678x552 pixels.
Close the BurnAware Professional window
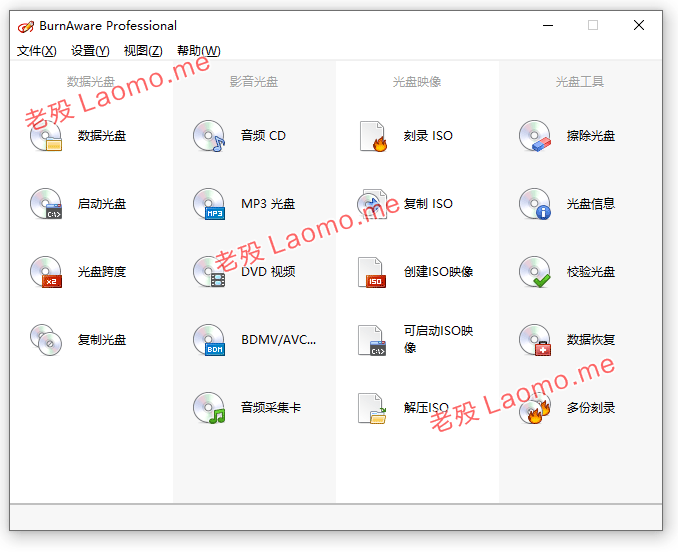639,26
